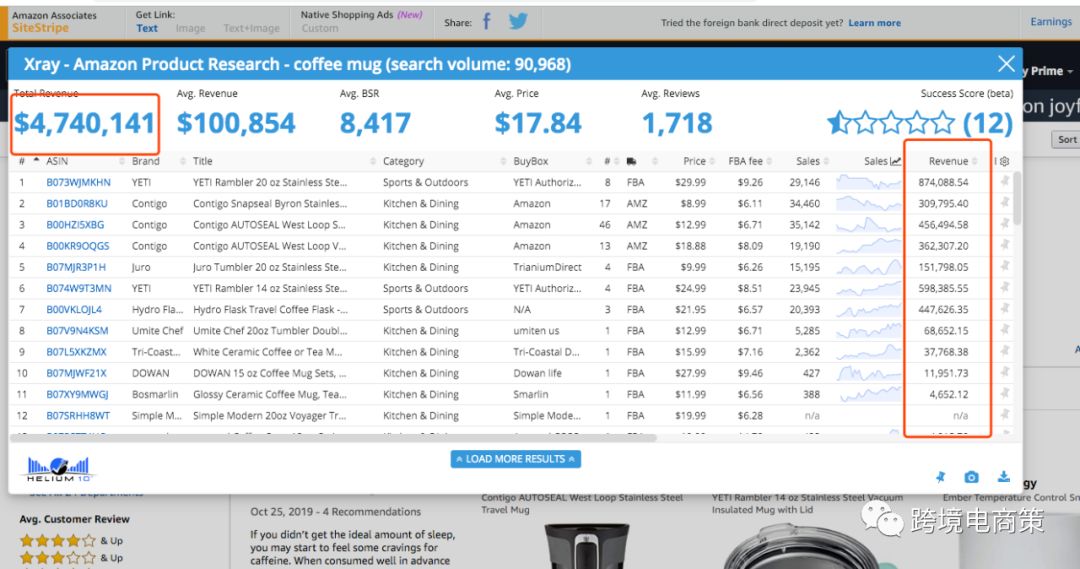The image size is (1080, 569).
Task: Open YETI Rambler 14 oz product title on page
Action: [807, 504]
